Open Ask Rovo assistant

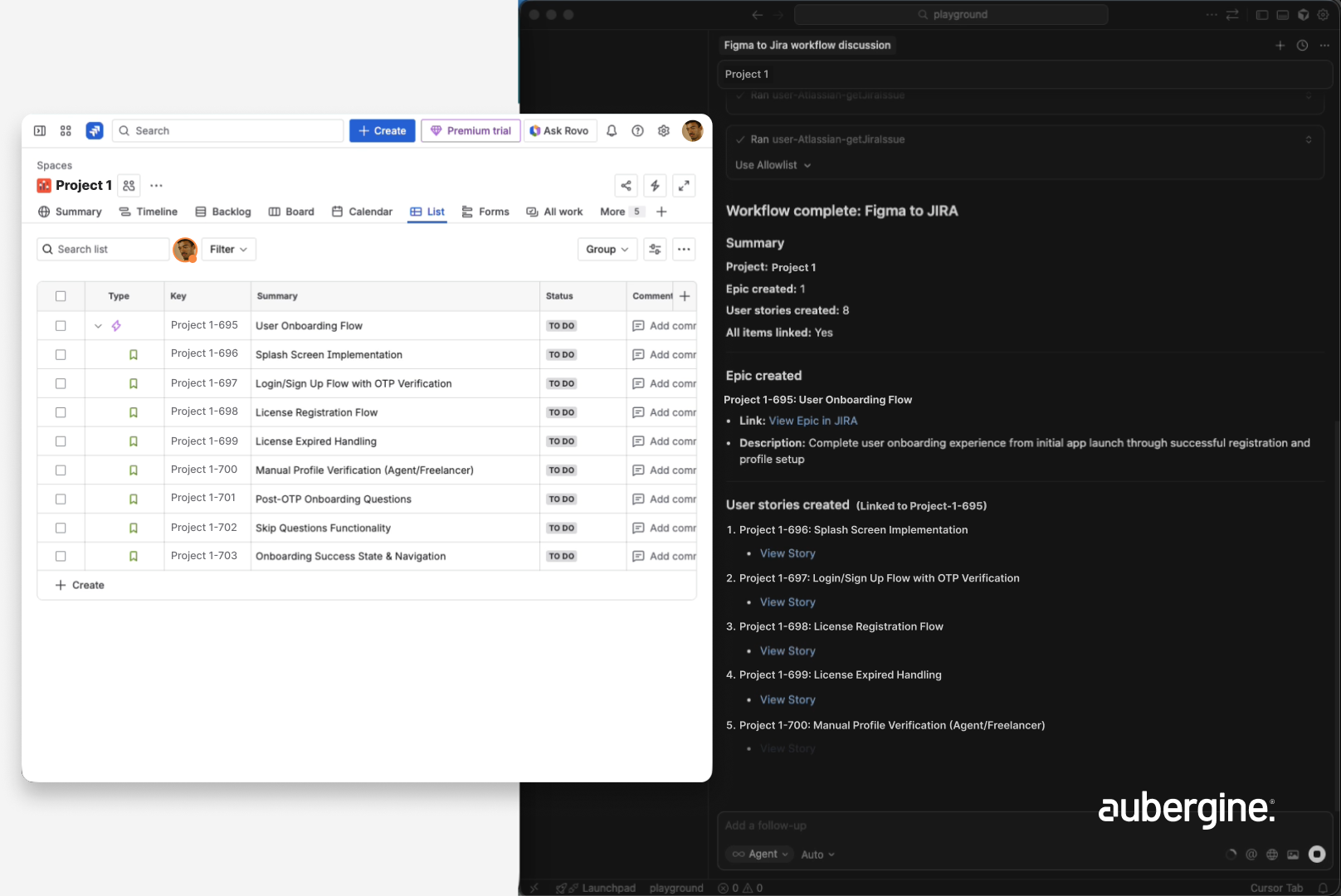click(559, 131)
